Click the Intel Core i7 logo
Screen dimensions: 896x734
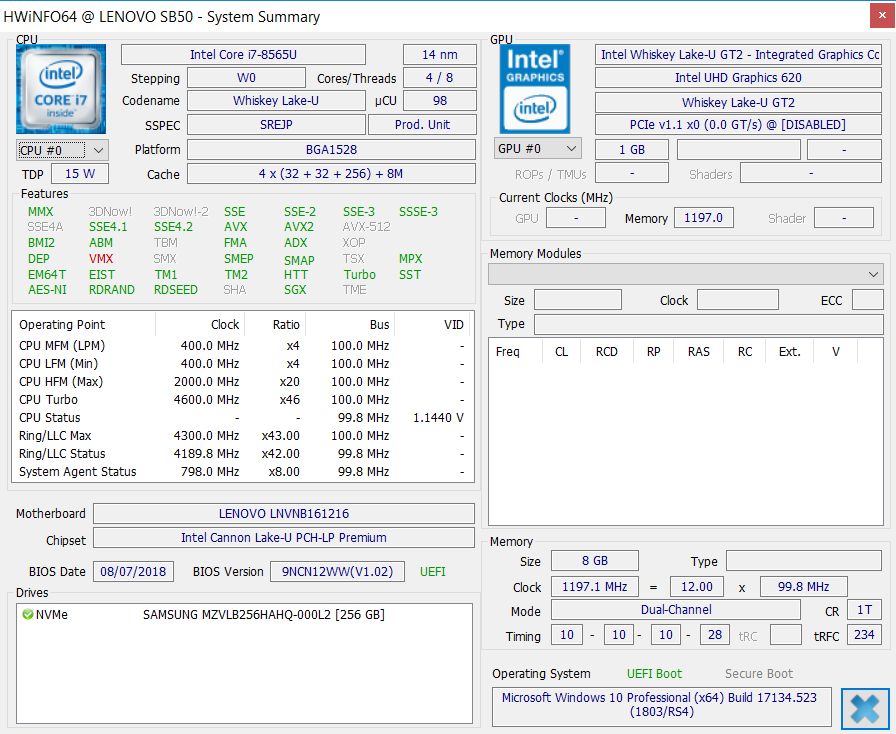[x=61, y=89]
